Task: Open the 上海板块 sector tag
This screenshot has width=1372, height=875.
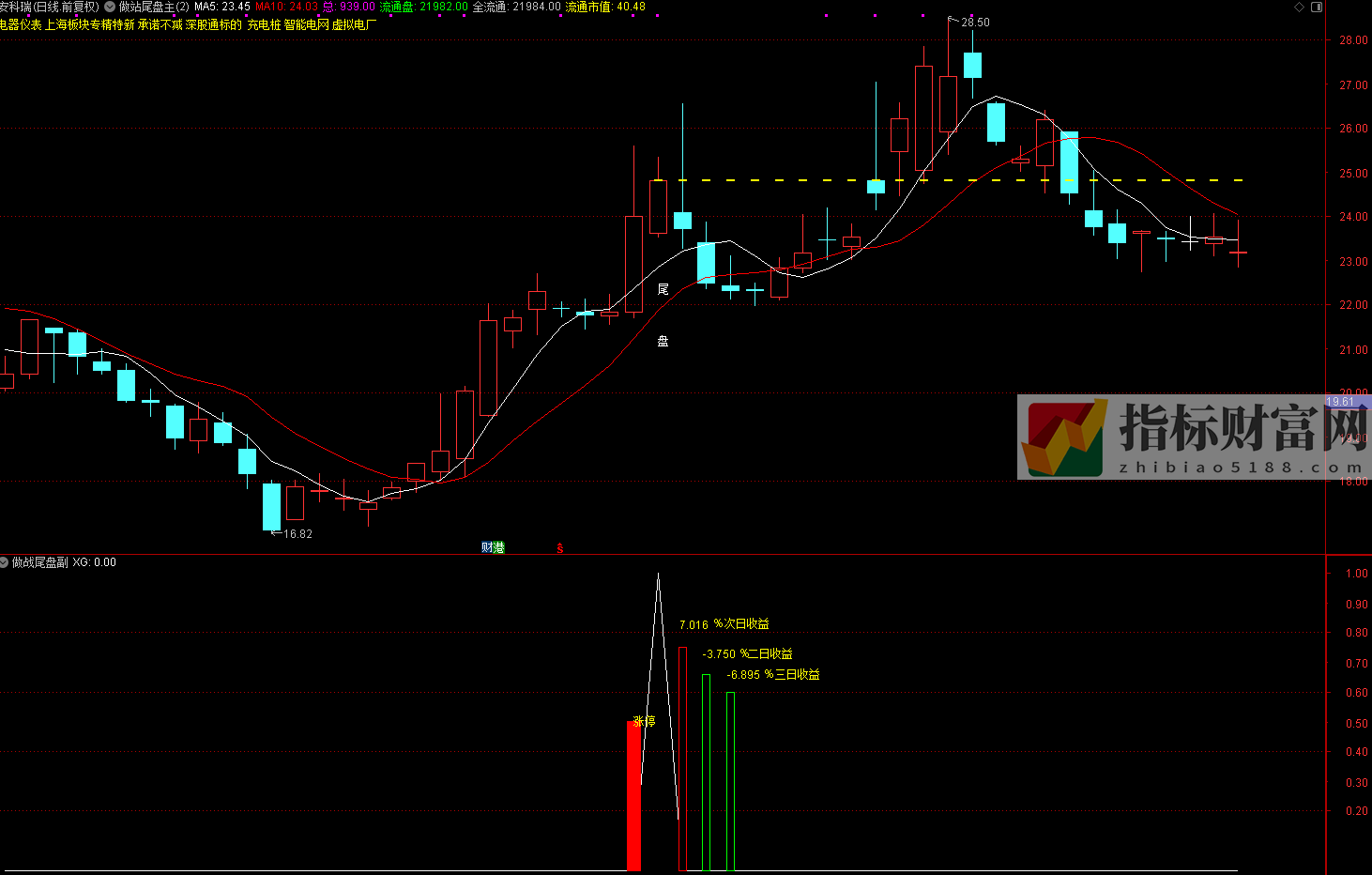Action: pos(67,24)
